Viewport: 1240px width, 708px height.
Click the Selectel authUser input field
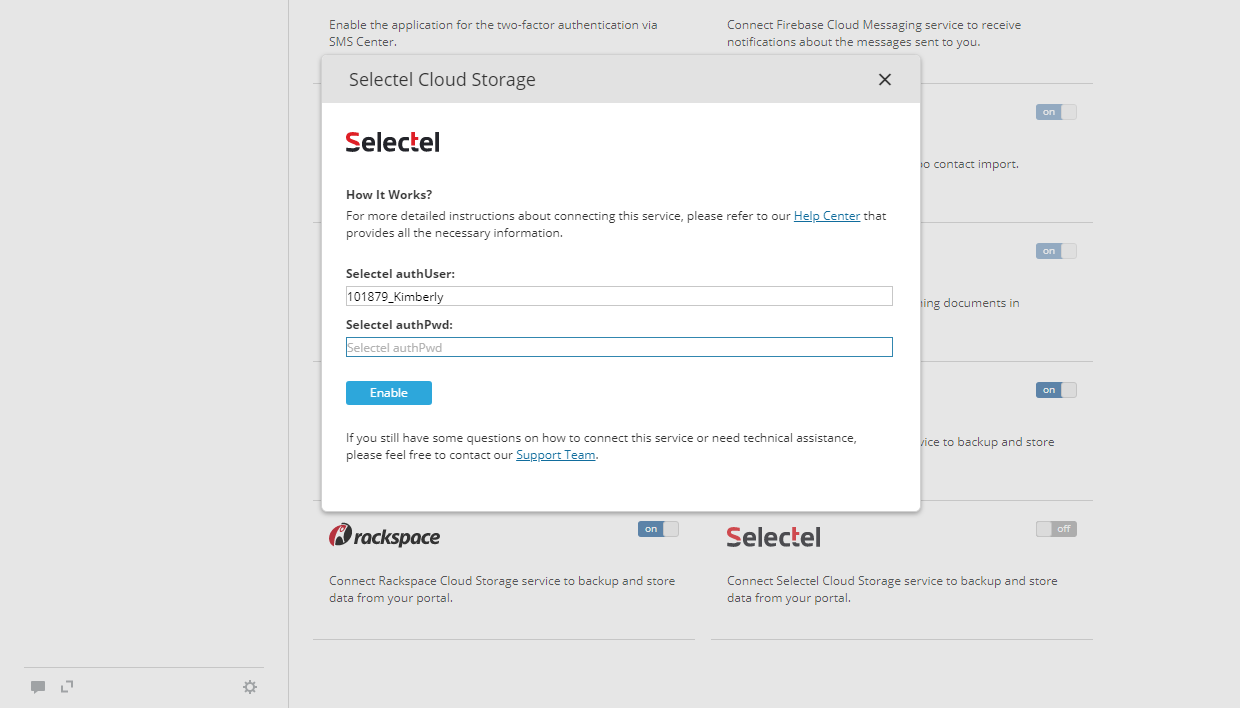pyautogui.click(x=619, y=296)
